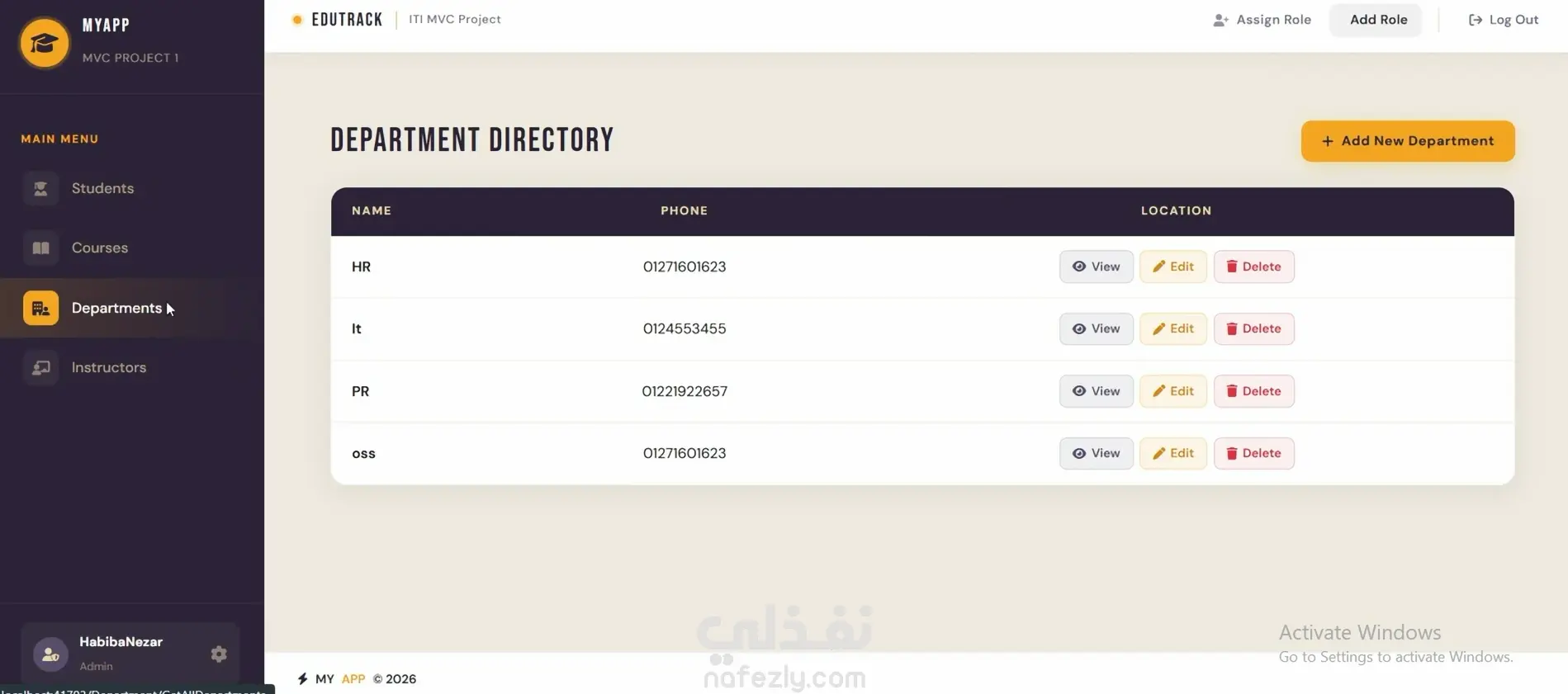Click the Departments building icon
1568x694 pixels.
(x=40, y=308)
